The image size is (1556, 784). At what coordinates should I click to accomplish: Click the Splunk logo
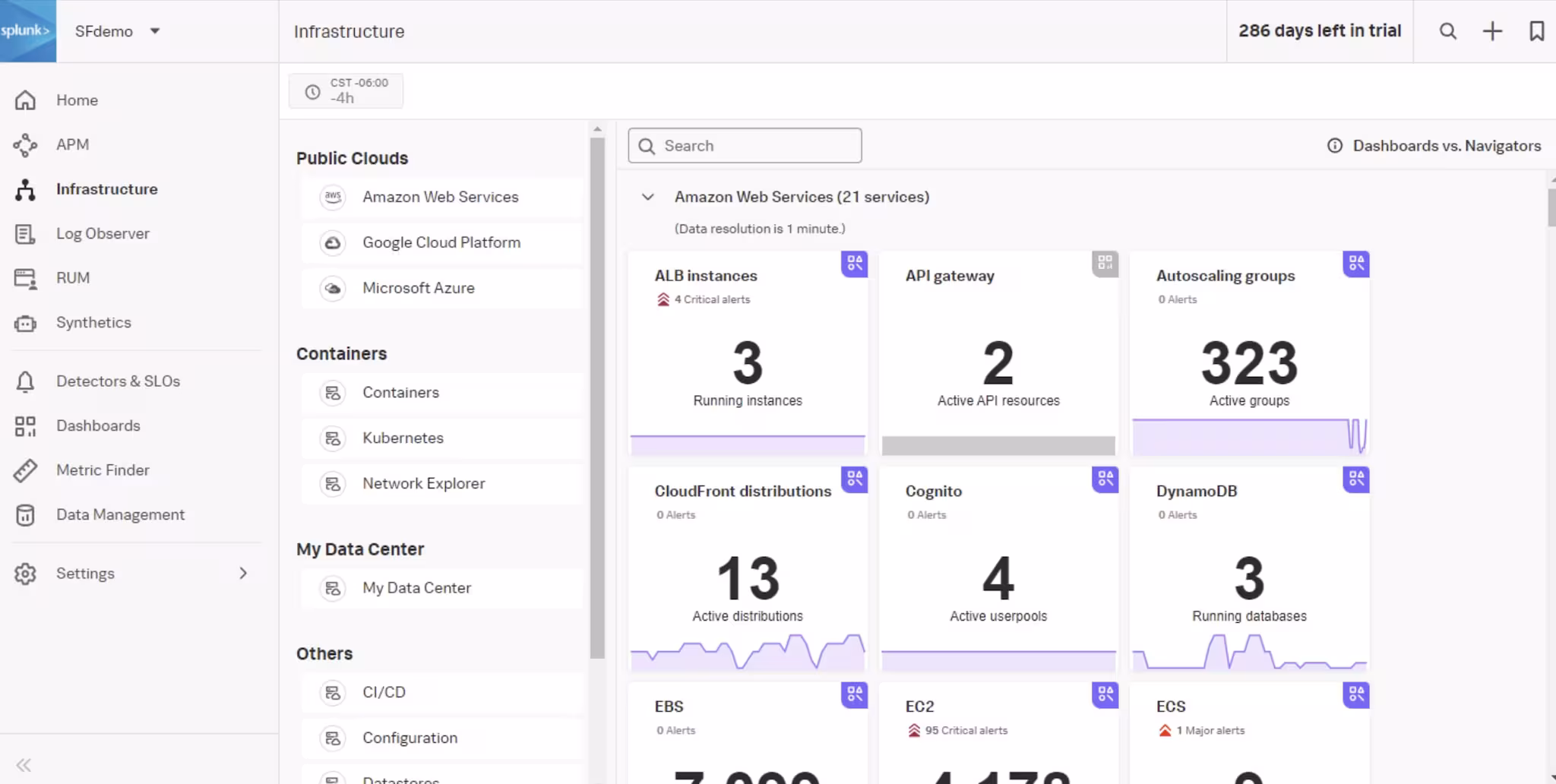pyautogui.click(x=27, y=31)
